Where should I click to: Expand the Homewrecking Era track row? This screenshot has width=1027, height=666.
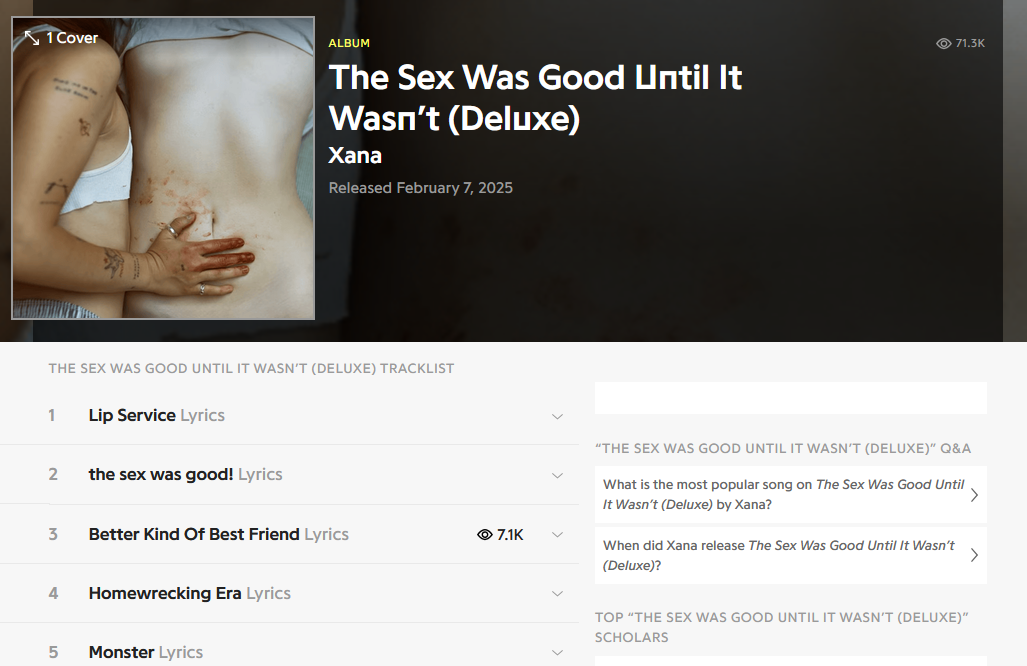click(558, 594)
